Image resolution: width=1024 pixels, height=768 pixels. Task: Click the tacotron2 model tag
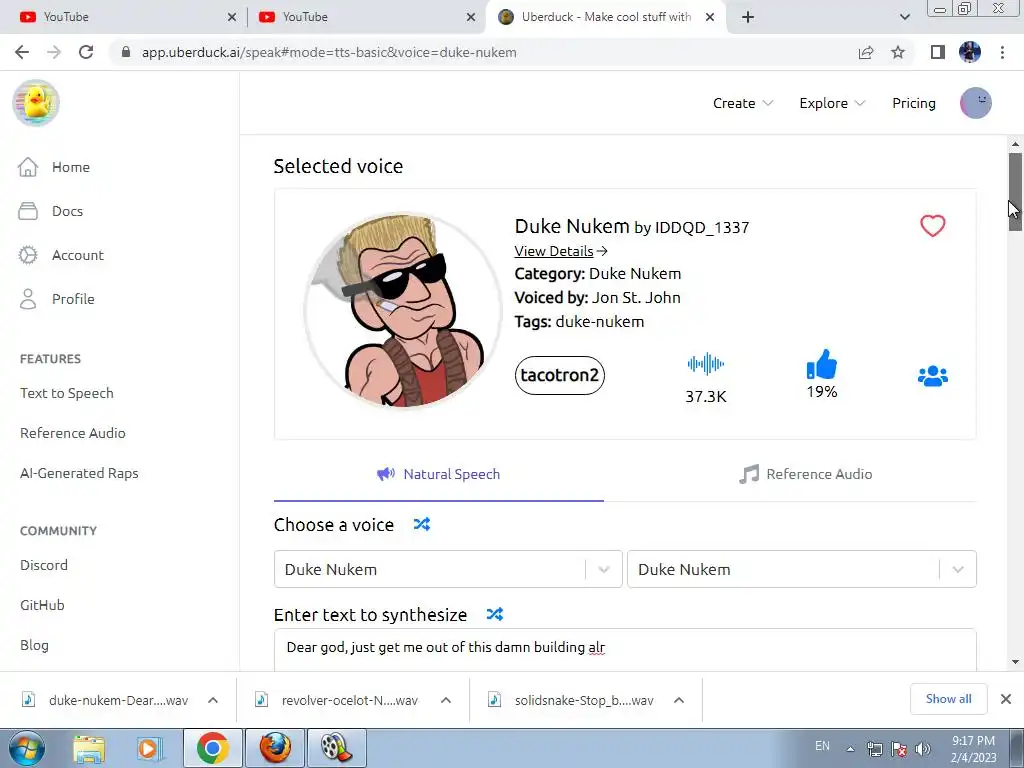(x=560, y=375)
